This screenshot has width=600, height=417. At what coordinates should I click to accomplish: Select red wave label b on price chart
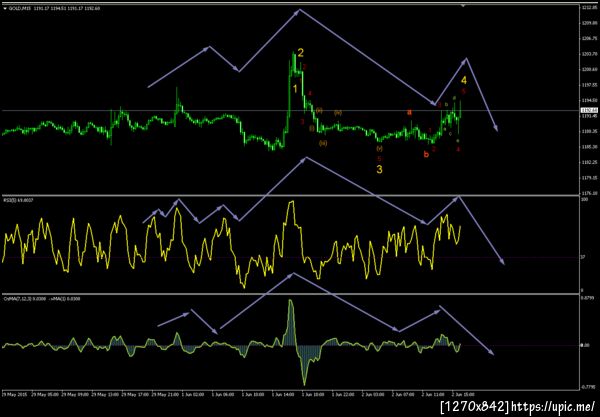(426, 154)
